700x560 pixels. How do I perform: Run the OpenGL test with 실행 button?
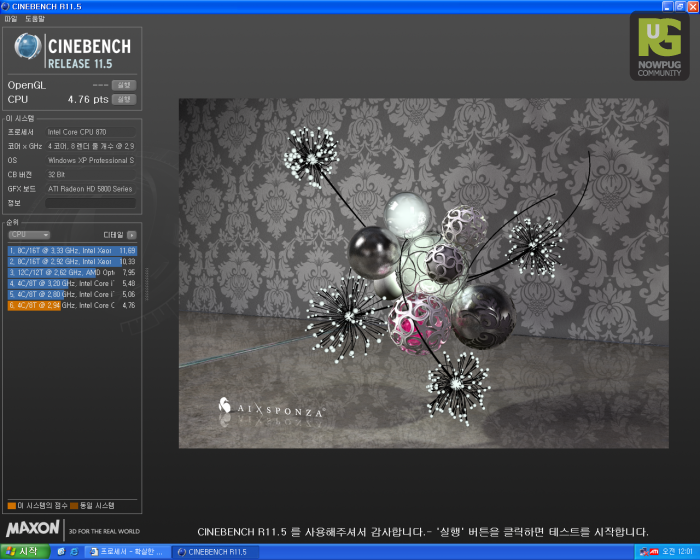[124, 85]
